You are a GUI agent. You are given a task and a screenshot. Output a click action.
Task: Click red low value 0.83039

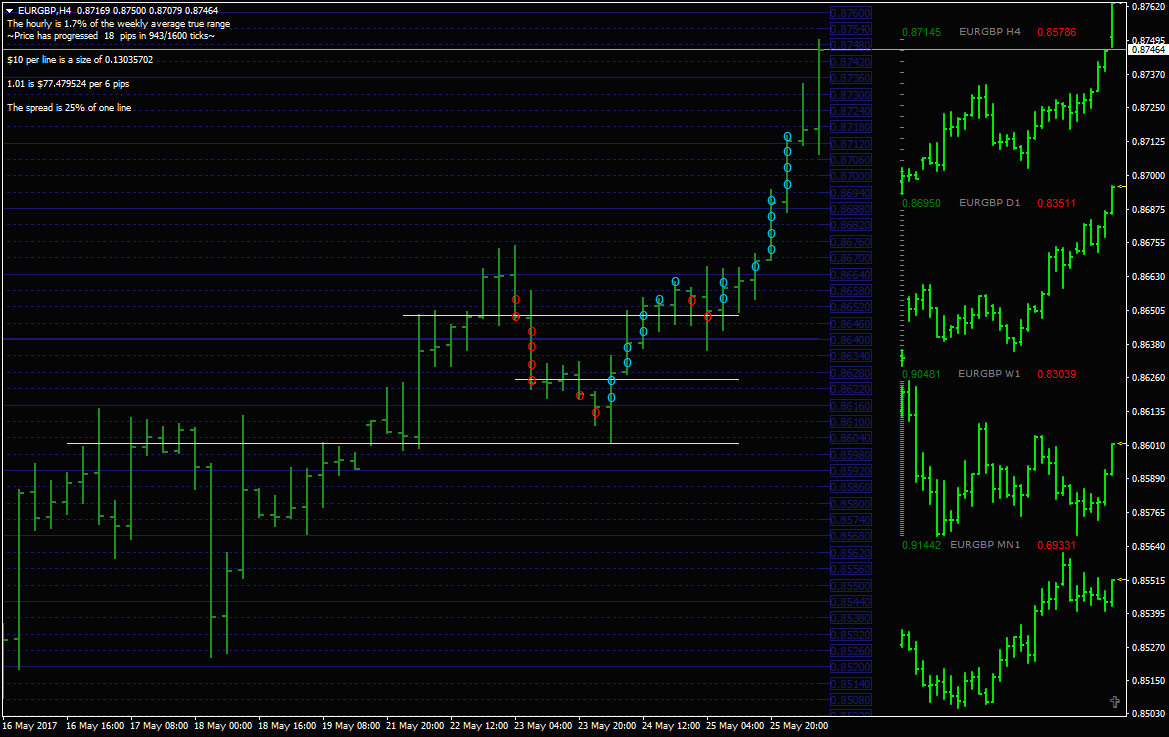pyautogui.click(x=1056, y=374)
